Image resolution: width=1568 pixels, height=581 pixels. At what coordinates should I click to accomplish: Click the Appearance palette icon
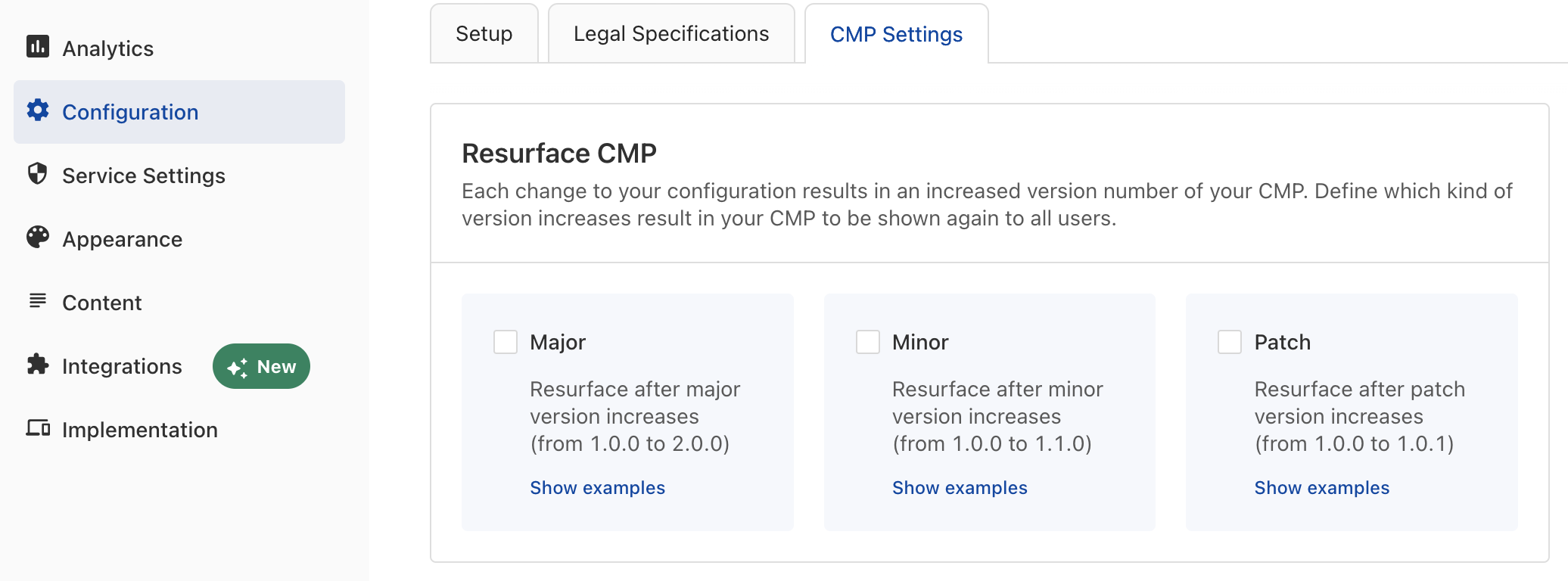click(39, 238)
